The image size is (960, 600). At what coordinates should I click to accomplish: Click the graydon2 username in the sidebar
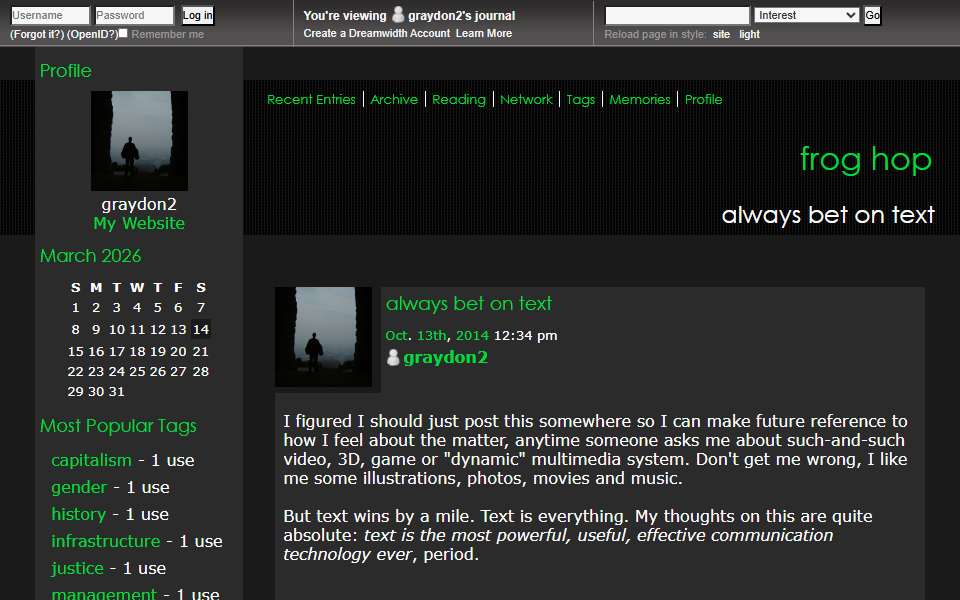click(139, 204)
